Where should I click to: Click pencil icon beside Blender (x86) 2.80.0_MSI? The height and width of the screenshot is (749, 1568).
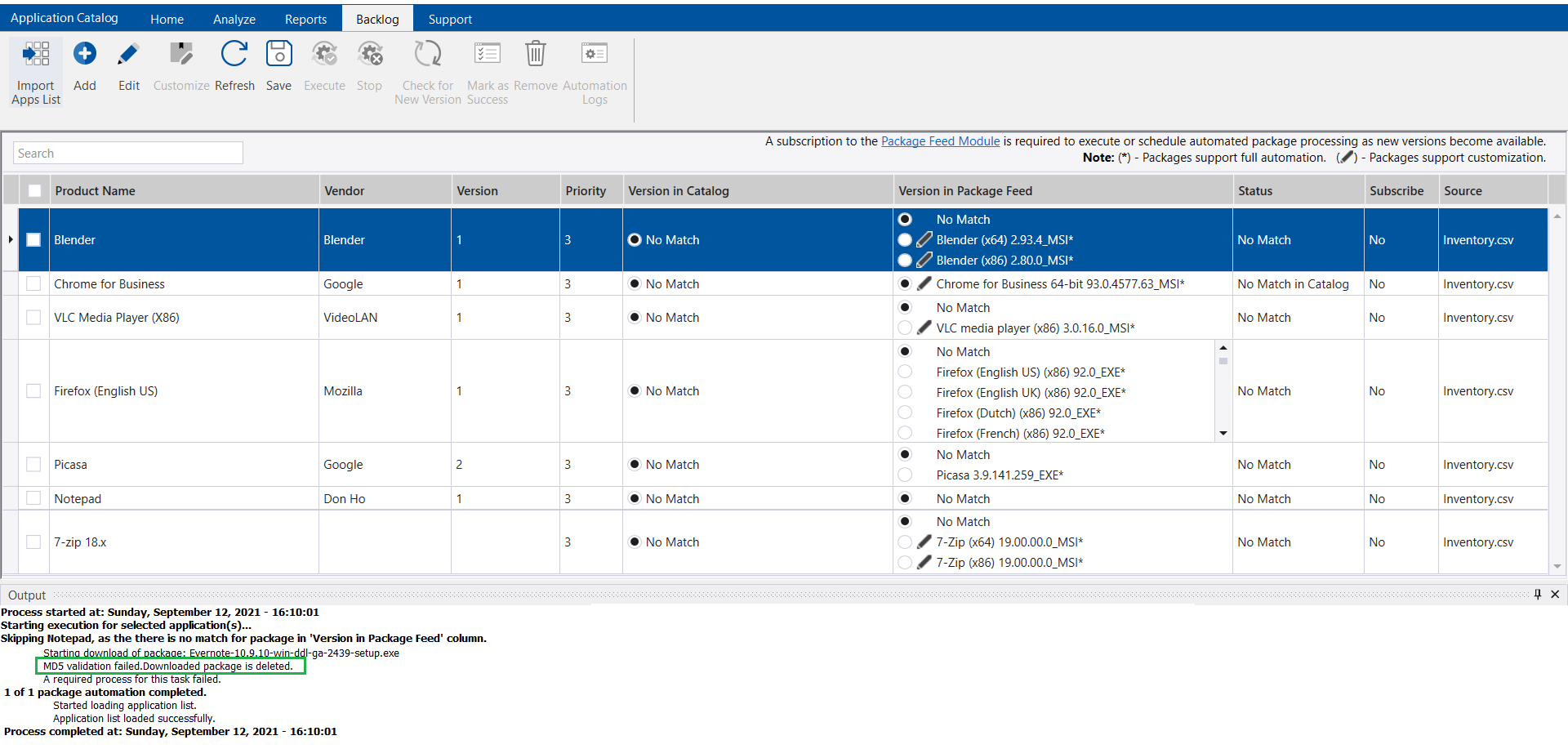924,260
